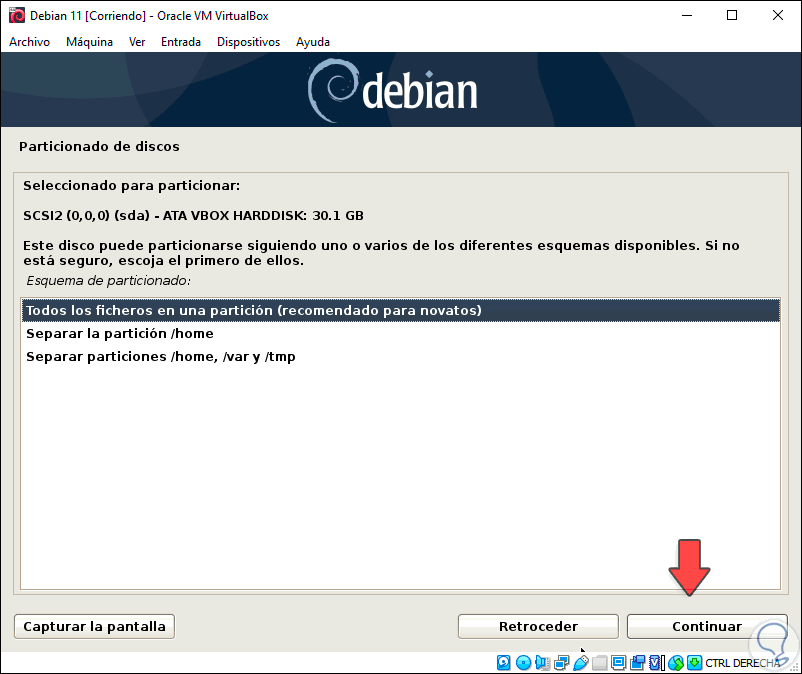Open the optical drive status icon
802x674 pixels.
(523, 663)
